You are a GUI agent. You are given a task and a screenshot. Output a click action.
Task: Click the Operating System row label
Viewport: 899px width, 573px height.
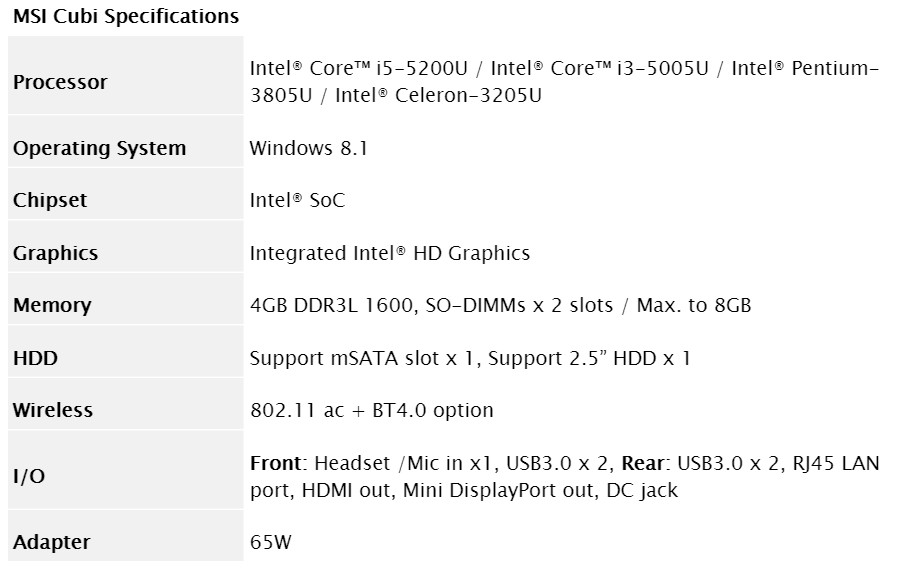point(99,148)
